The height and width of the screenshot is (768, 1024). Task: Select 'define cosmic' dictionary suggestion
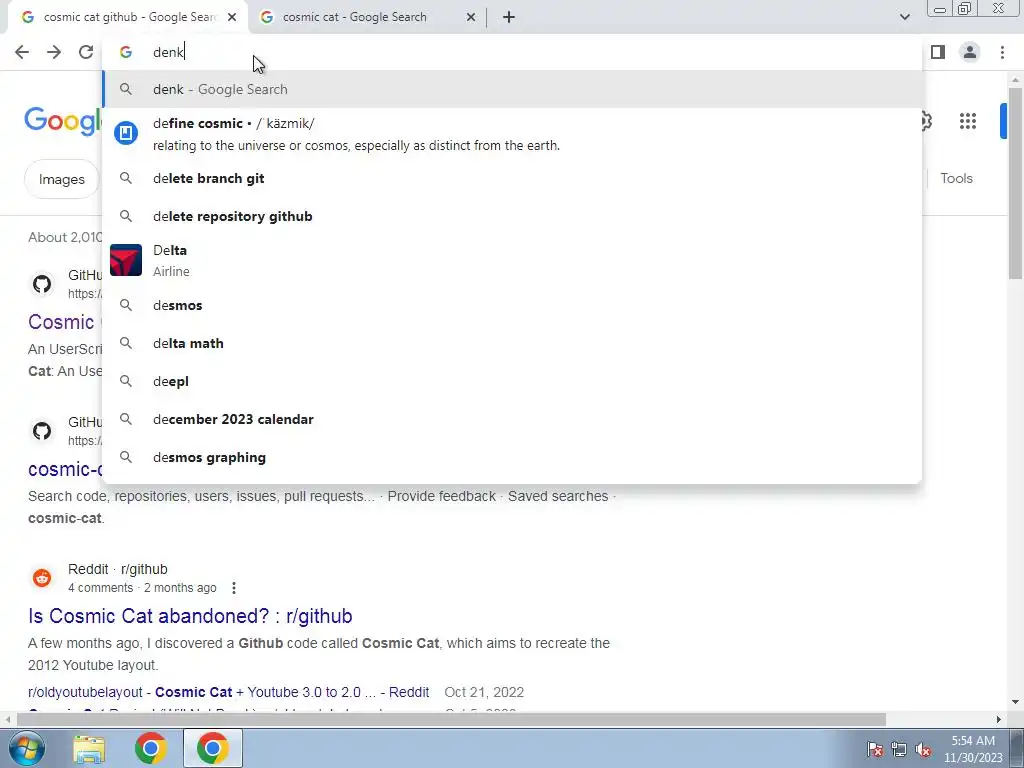coord(512,134)
